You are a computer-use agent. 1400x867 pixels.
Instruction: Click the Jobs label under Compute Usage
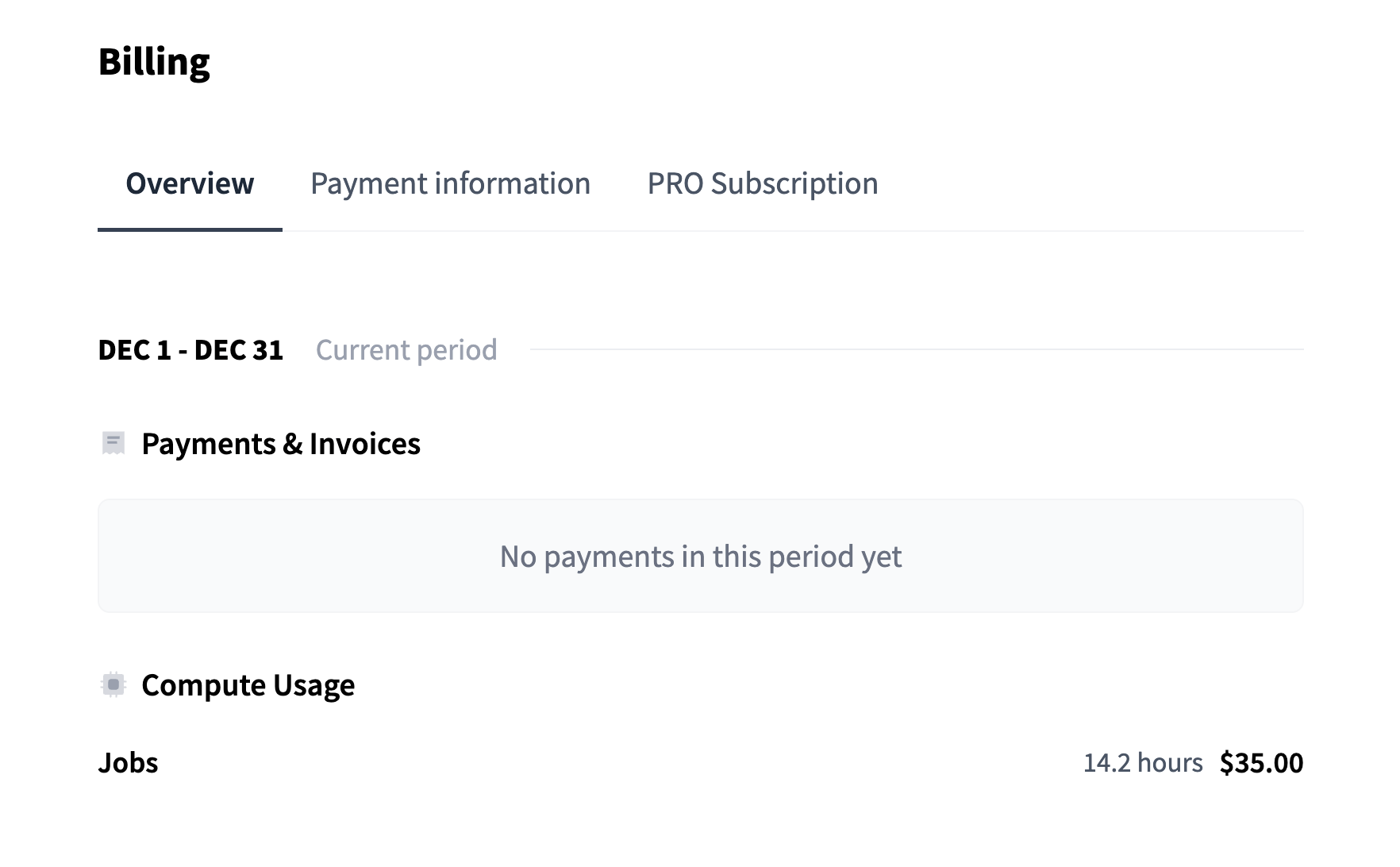(129, 763)
